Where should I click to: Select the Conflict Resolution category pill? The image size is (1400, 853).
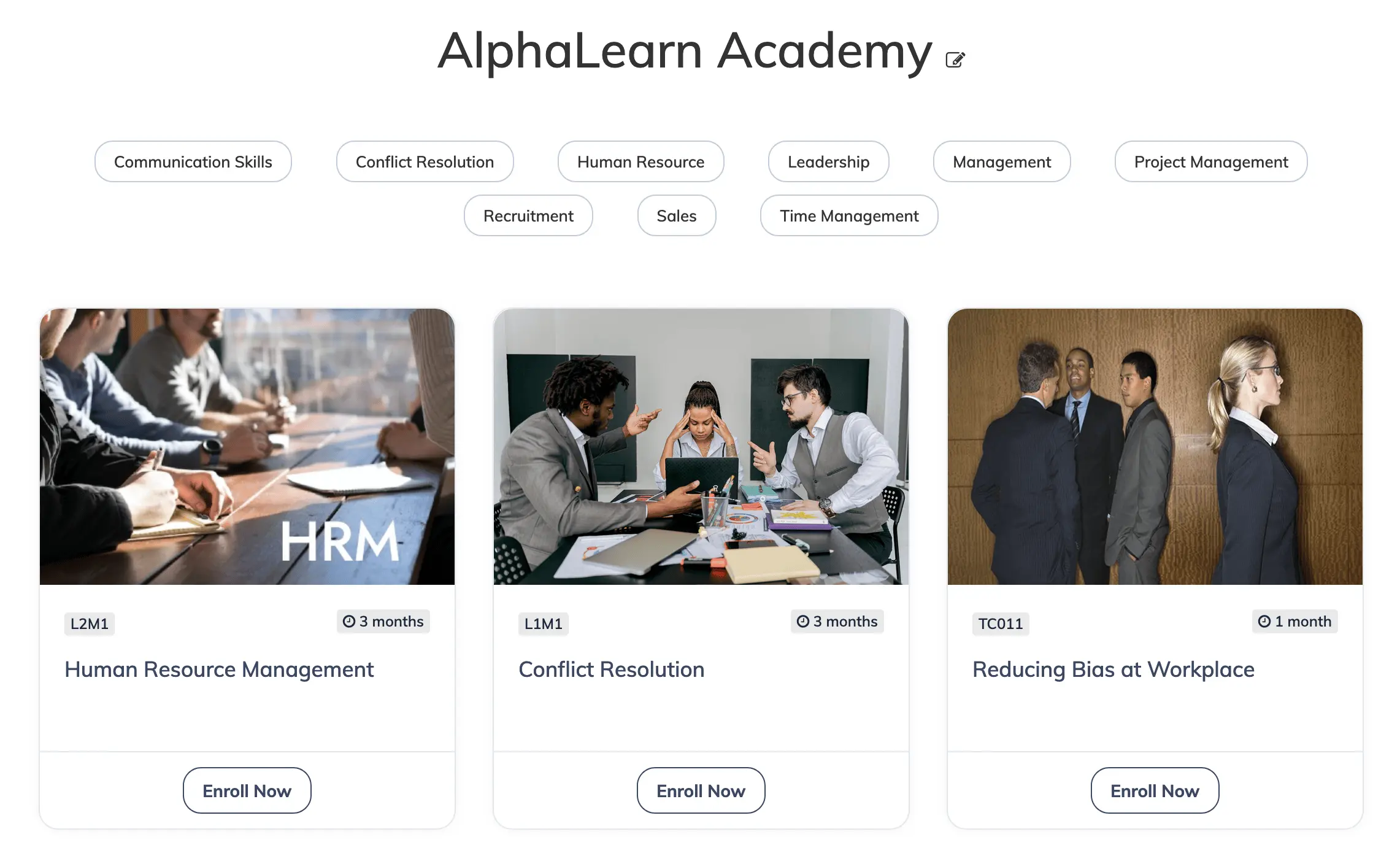pos(425,161)
